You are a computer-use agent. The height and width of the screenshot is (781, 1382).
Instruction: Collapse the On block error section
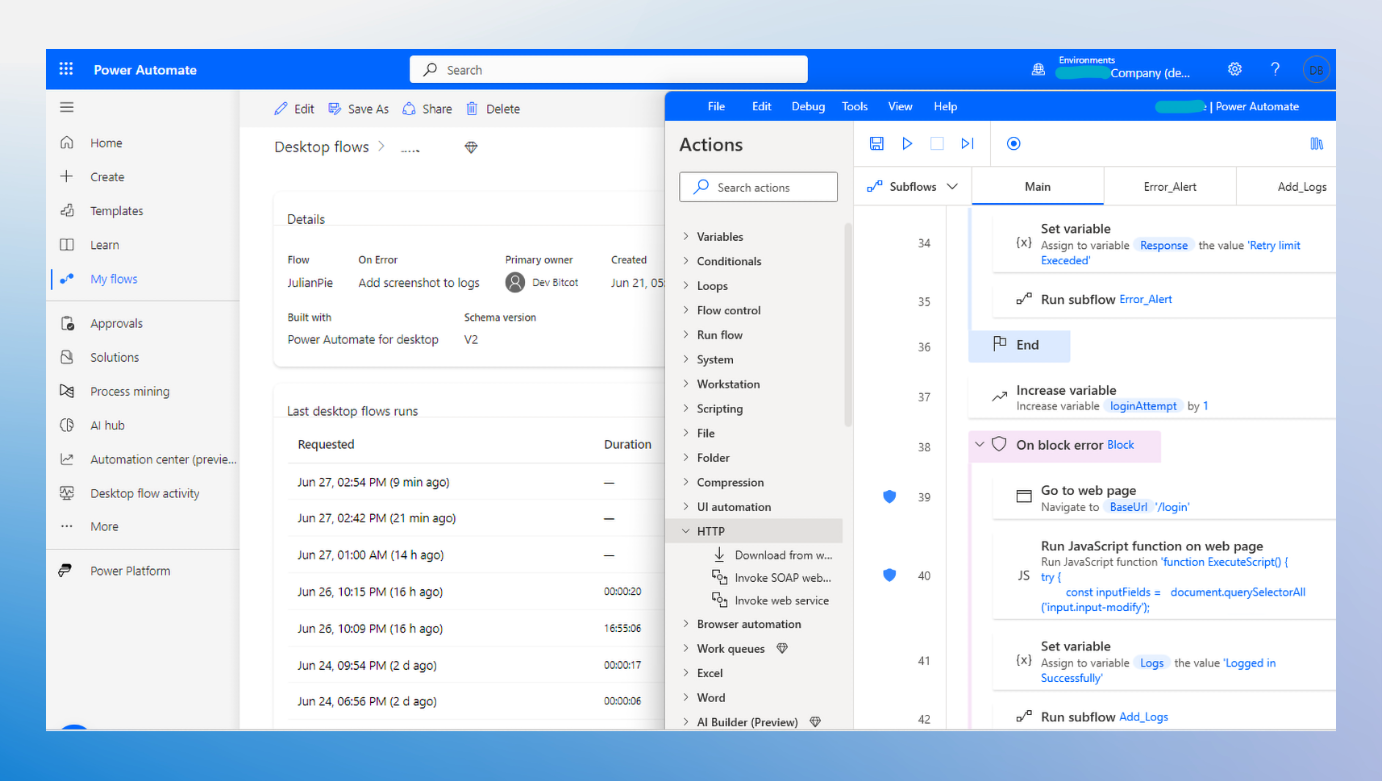pyautogui.click(x=980, y=445)
